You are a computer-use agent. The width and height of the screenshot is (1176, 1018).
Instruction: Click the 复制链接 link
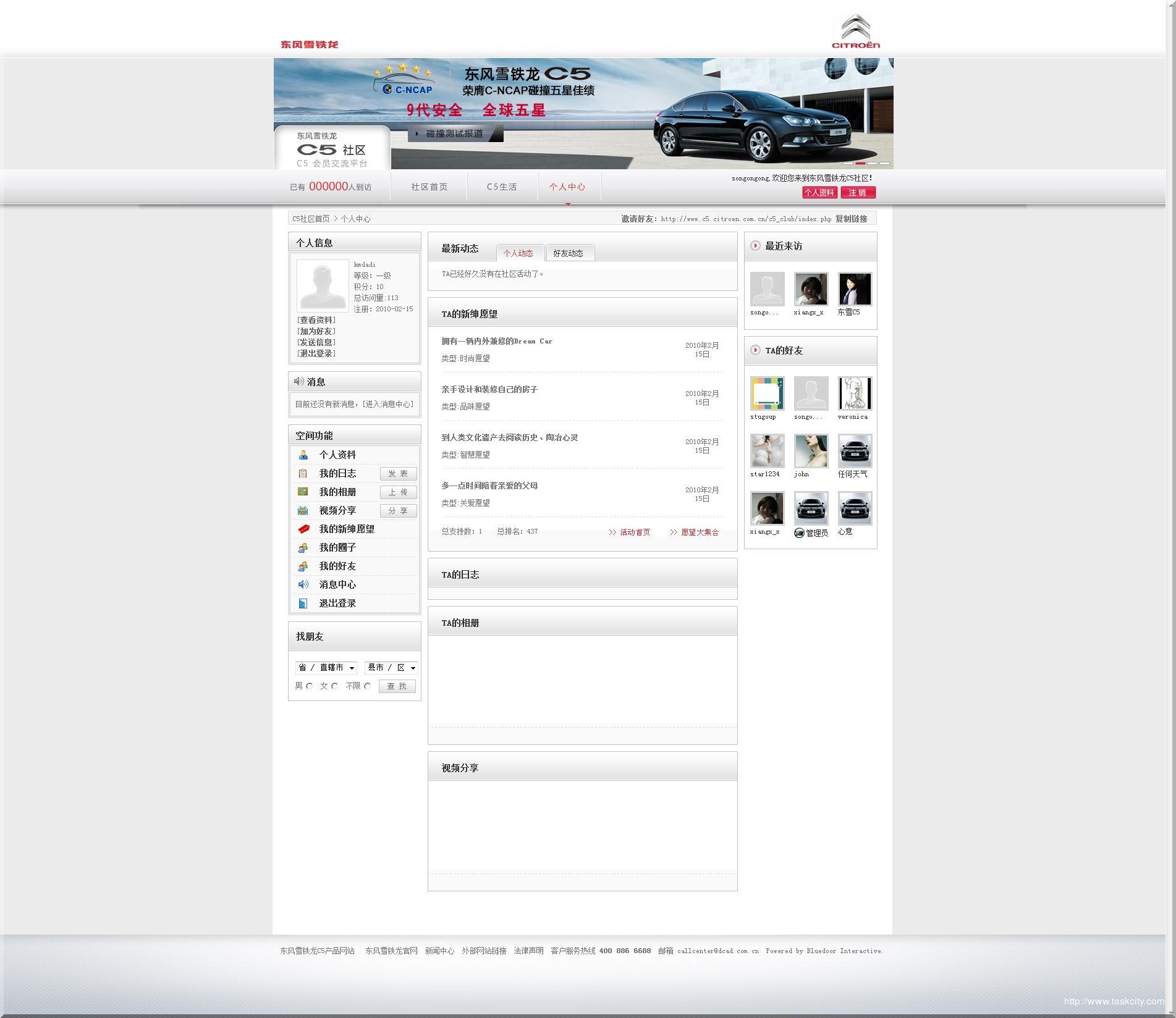(851, 219)
